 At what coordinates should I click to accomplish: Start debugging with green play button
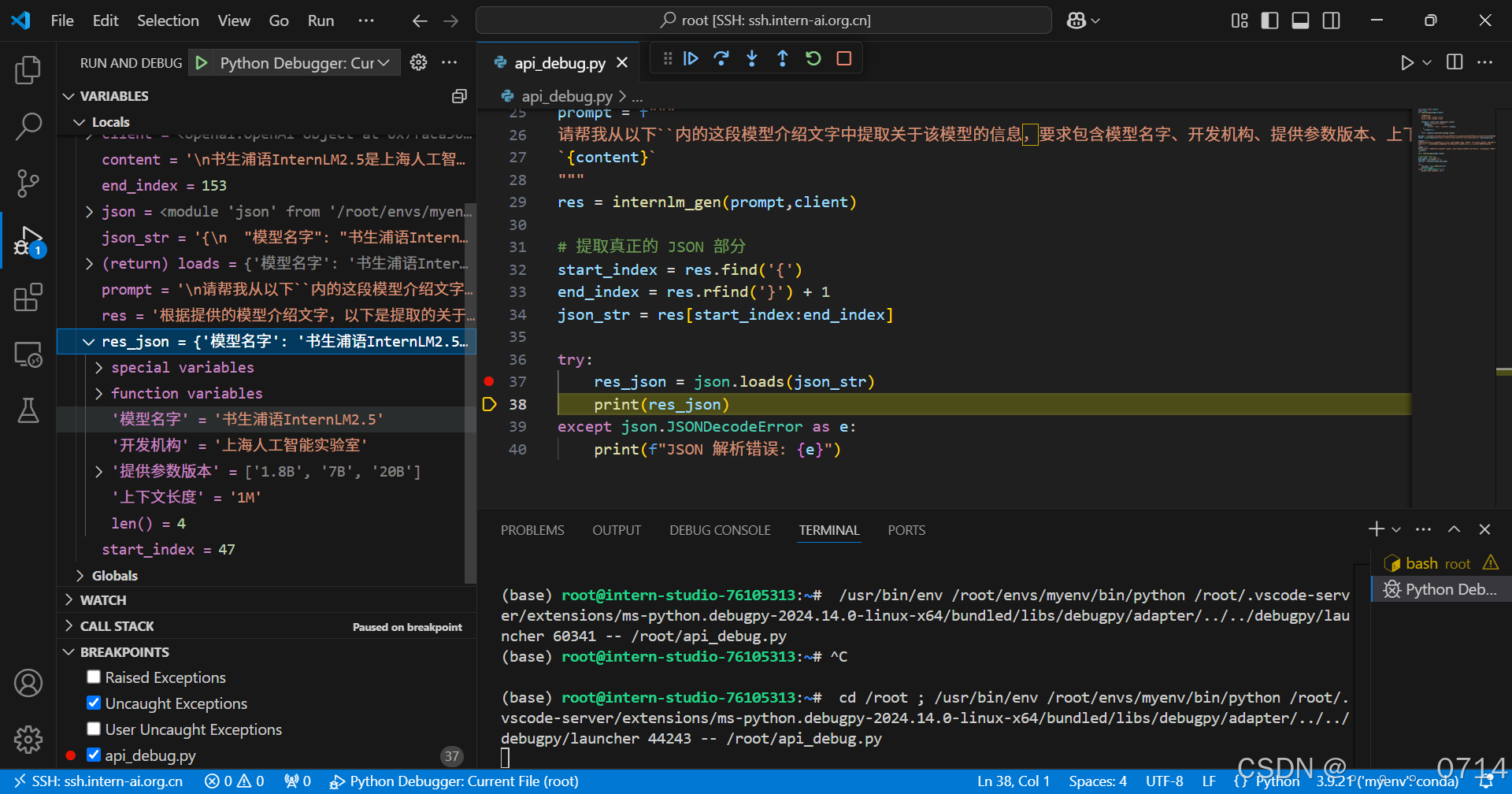202,63
